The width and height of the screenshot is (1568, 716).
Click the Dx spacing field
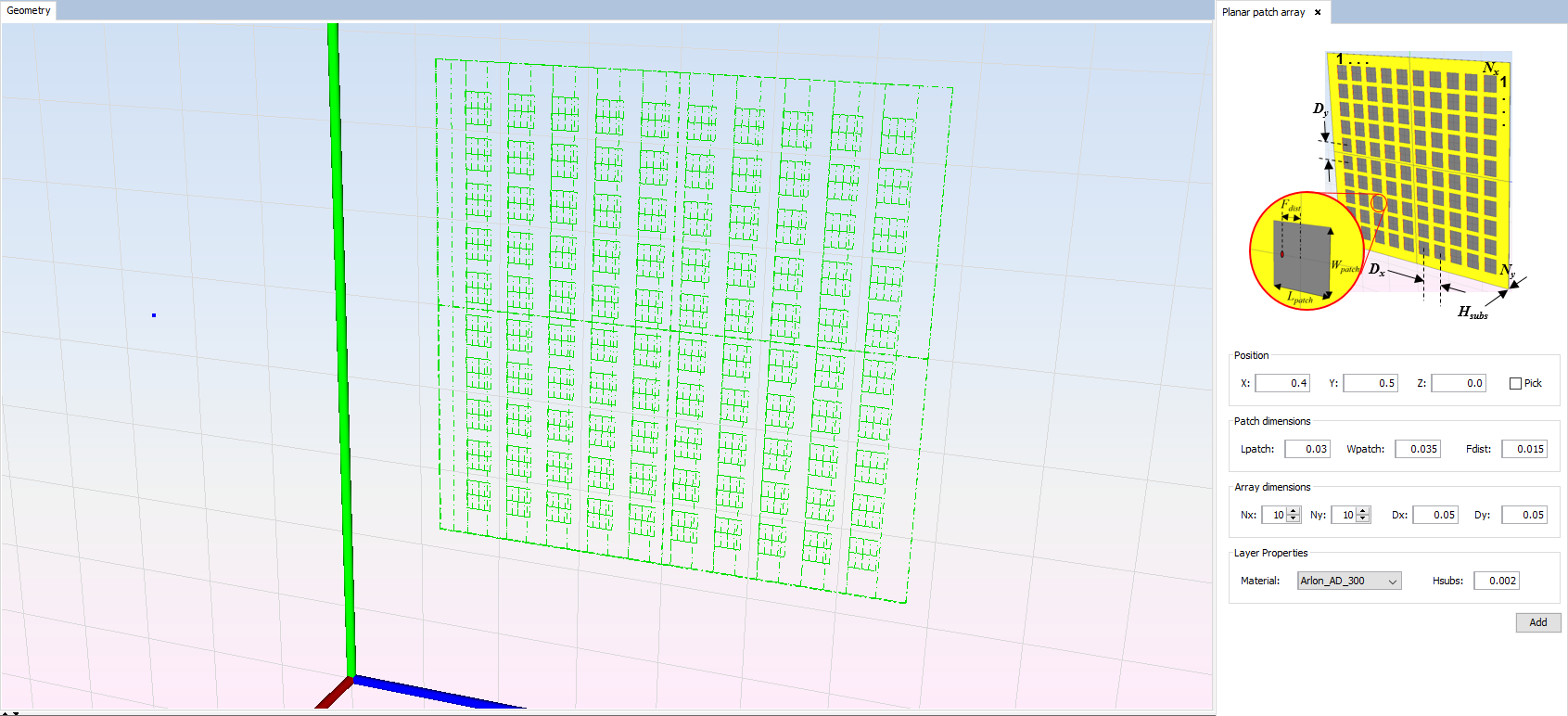[x=1435, y=515]
